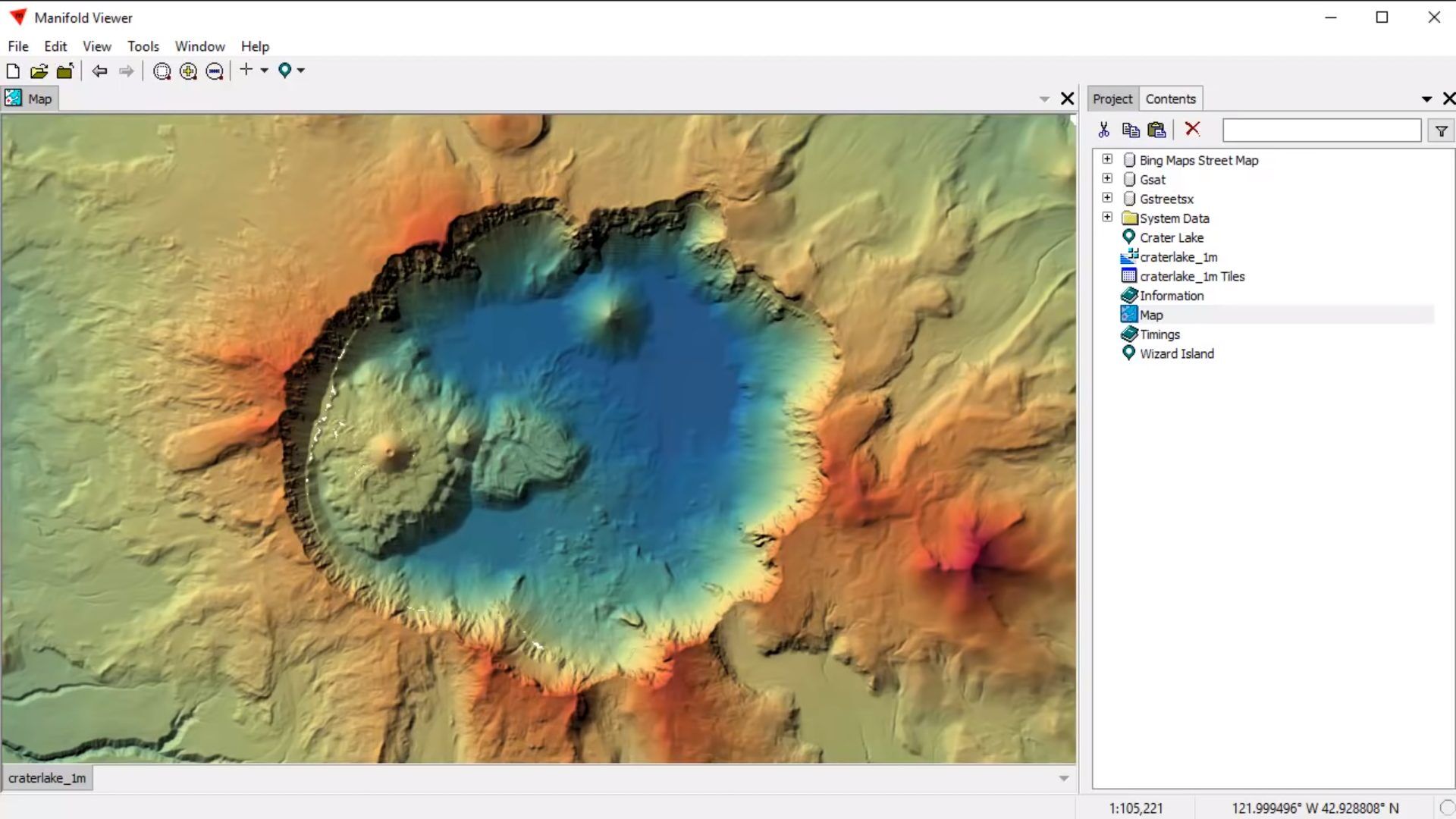
Task: Select the Zoom In tool on the toolbar
Action: click(x=188, y=71)
